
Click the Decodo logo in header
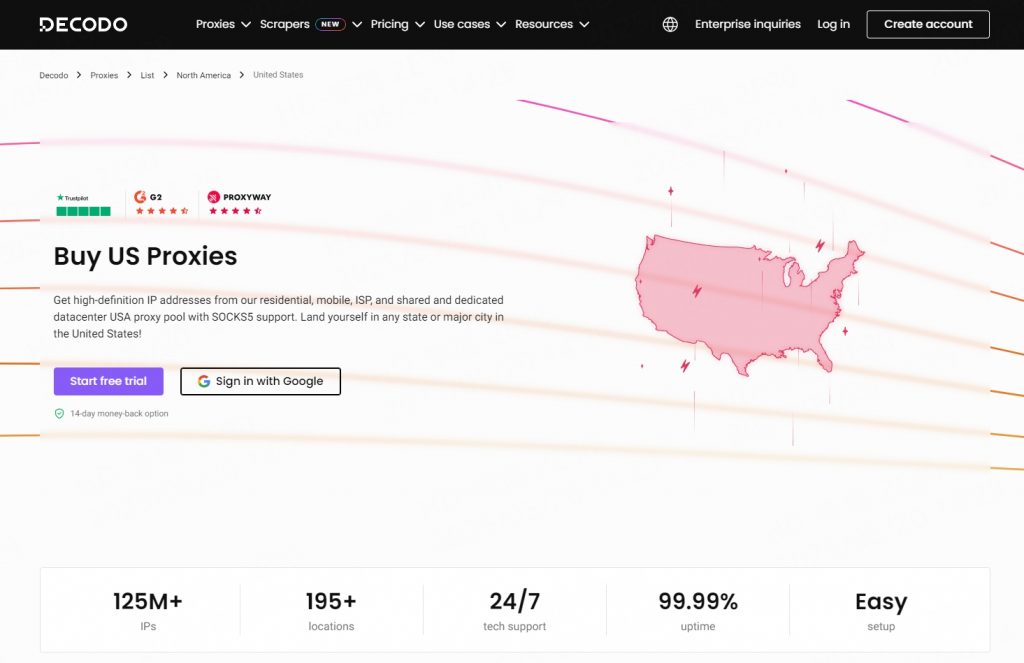coord(83,25)
